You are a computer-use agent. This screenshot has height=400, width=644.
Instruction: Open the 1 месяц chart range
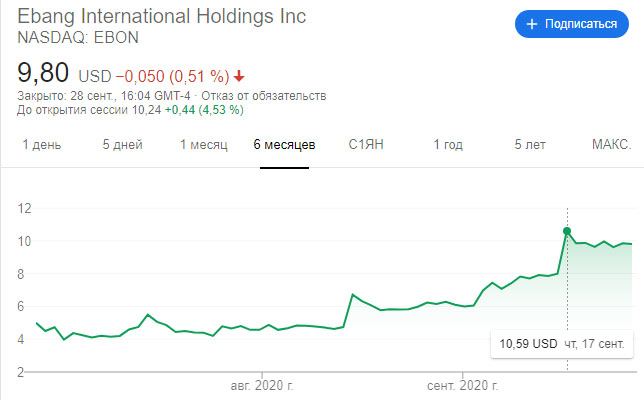[204, 145]
